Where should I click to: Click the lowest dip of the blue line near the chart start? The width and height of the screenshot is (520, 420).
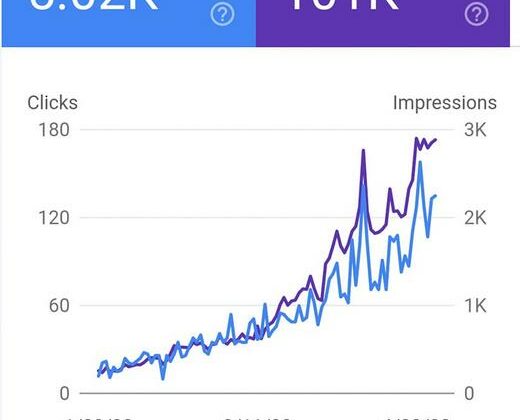point(163,379)
